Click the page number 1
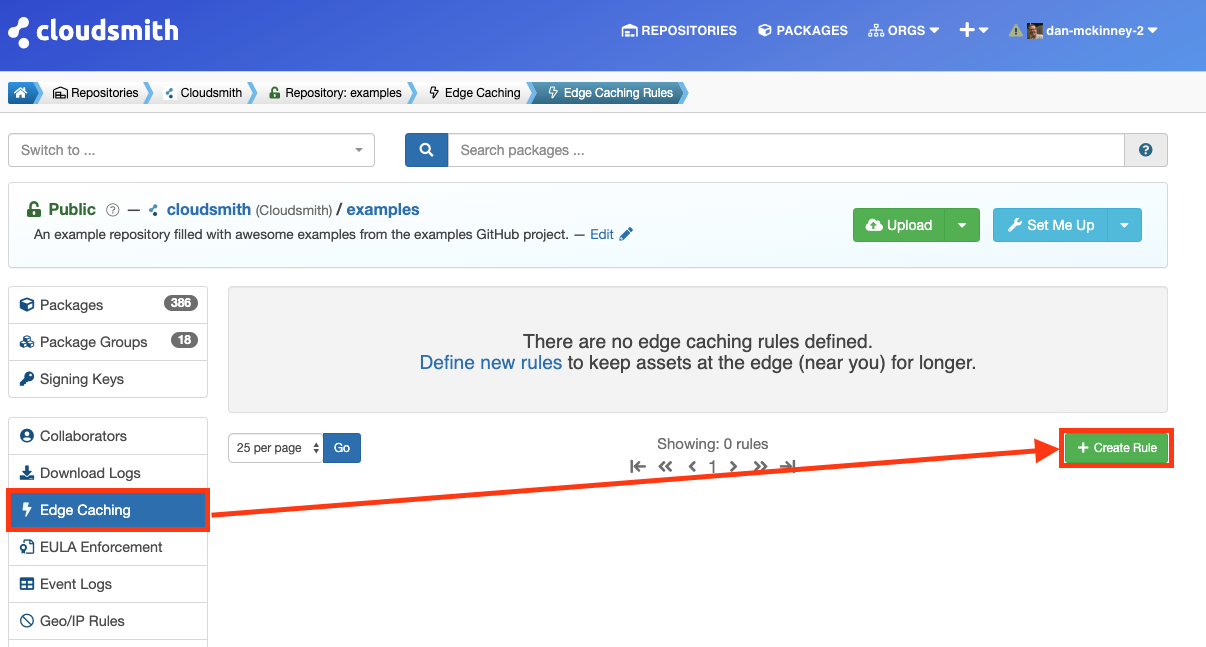The width and height of the screenshot is (1206, 647). (713, 466)
